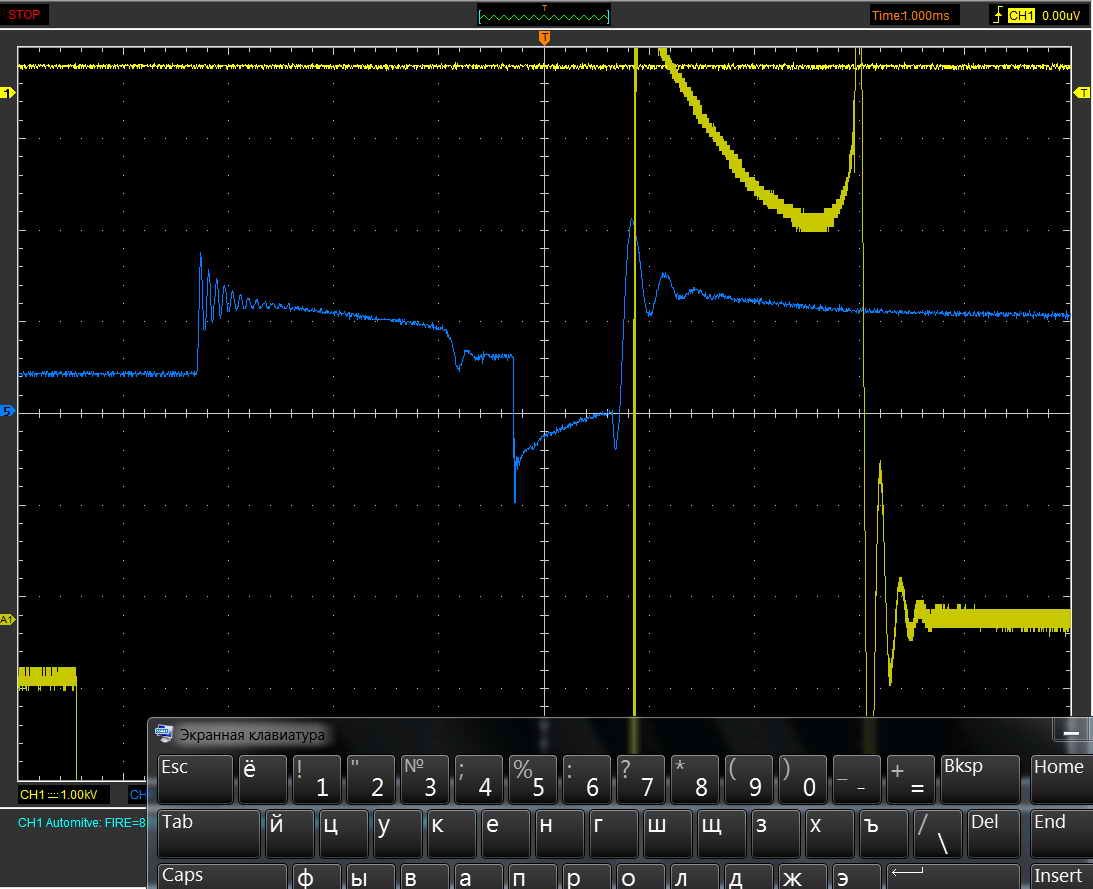Click the red STOP acquisition indicator
Screen dimensions: 1093x889
click(x=25, y=15)
